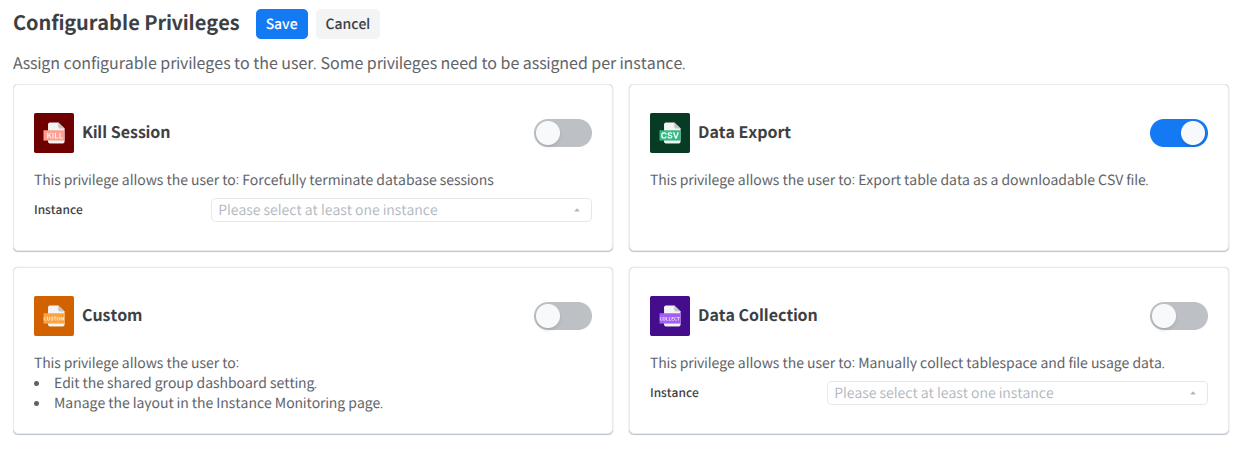
Task: Open the Data Collection instance select field
Action: pyautogui.click(x=1006, y=393)
